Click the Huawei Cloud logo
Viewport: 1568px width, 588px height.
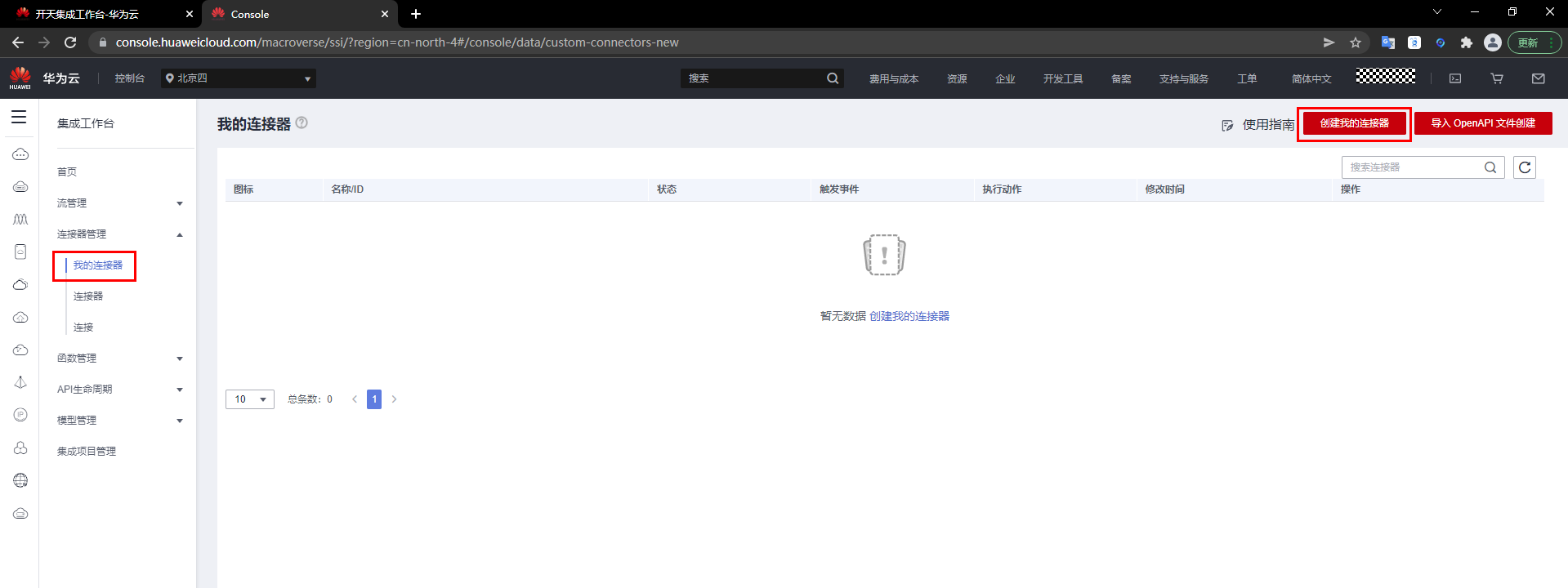20,78
